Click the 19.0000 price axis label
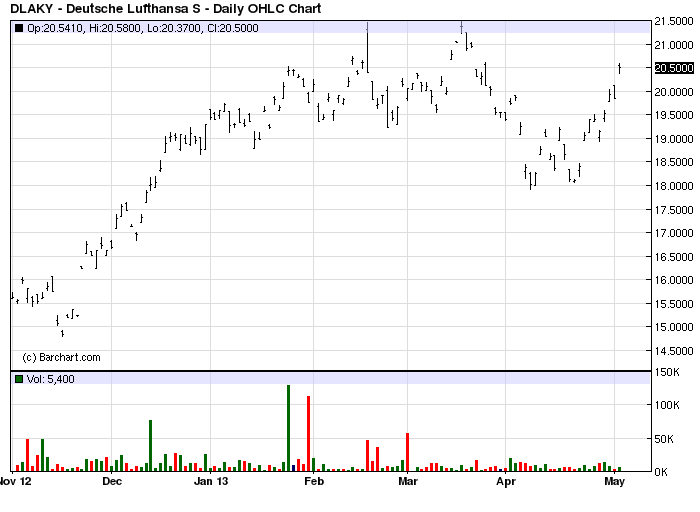The image size is (700, 512). (674, 139)
